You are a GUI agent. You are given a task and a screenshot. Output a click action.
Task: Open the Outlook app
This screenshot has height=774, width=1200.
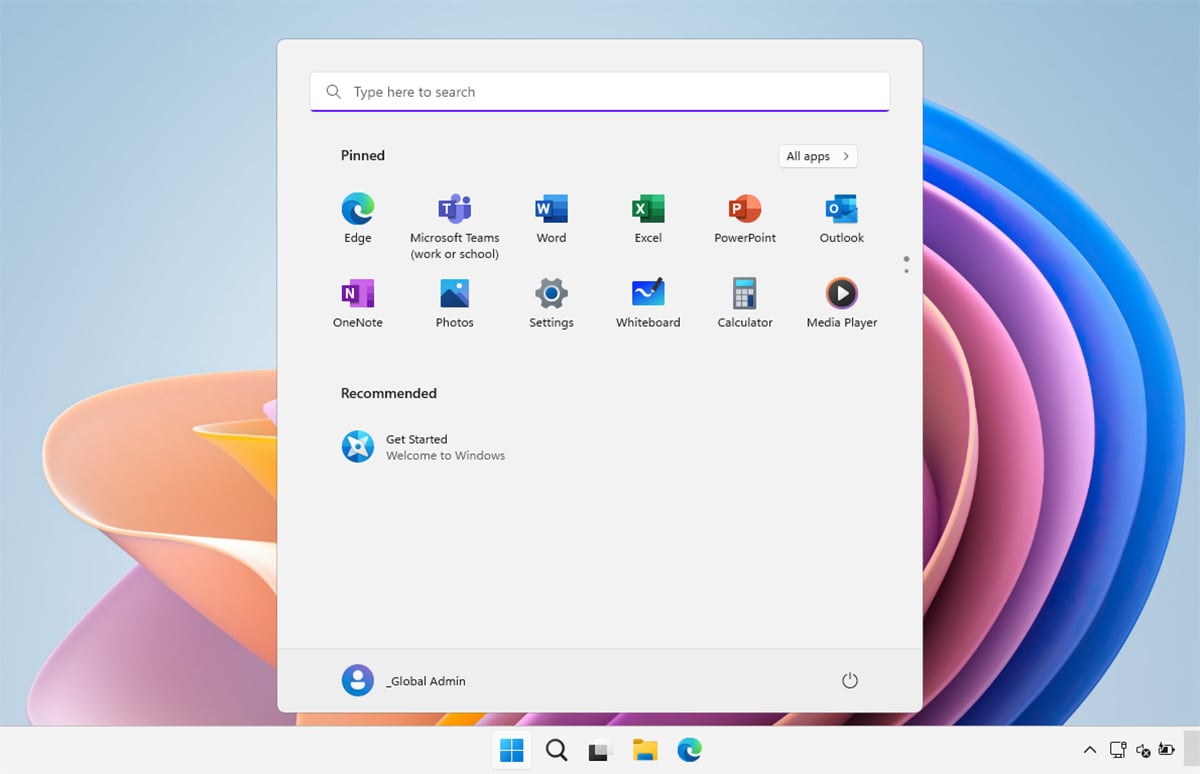click(x=842, y=219)
